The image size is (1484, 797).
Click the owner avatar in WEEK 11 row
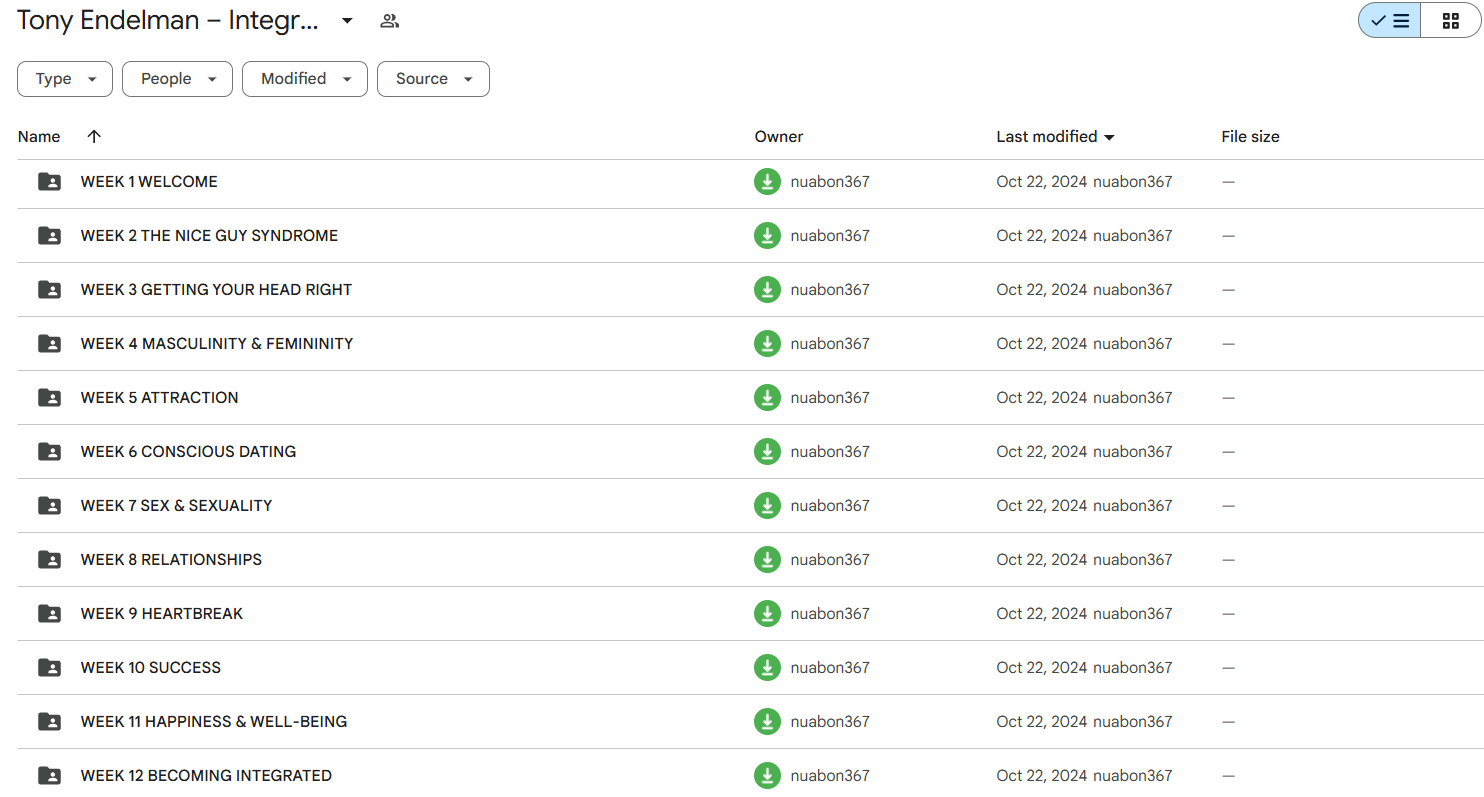pos(767,722)
